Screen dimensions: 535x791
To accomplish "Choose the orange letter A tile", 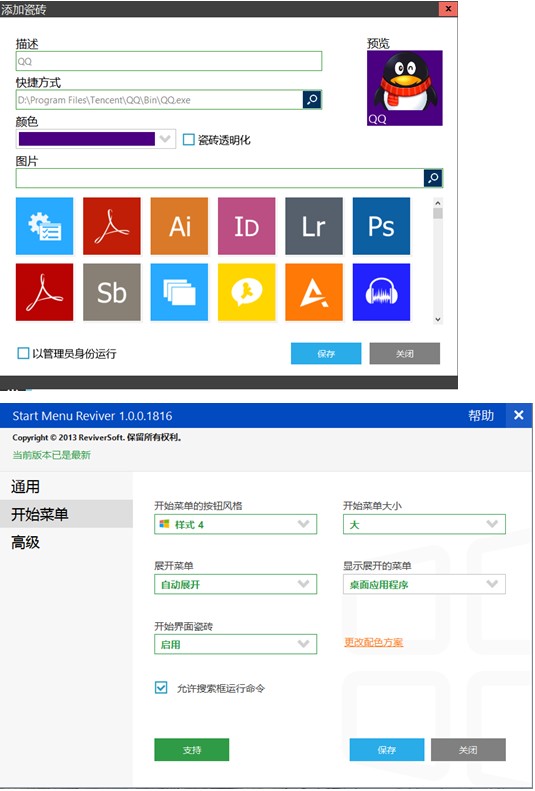I will [x=314, y=292].
